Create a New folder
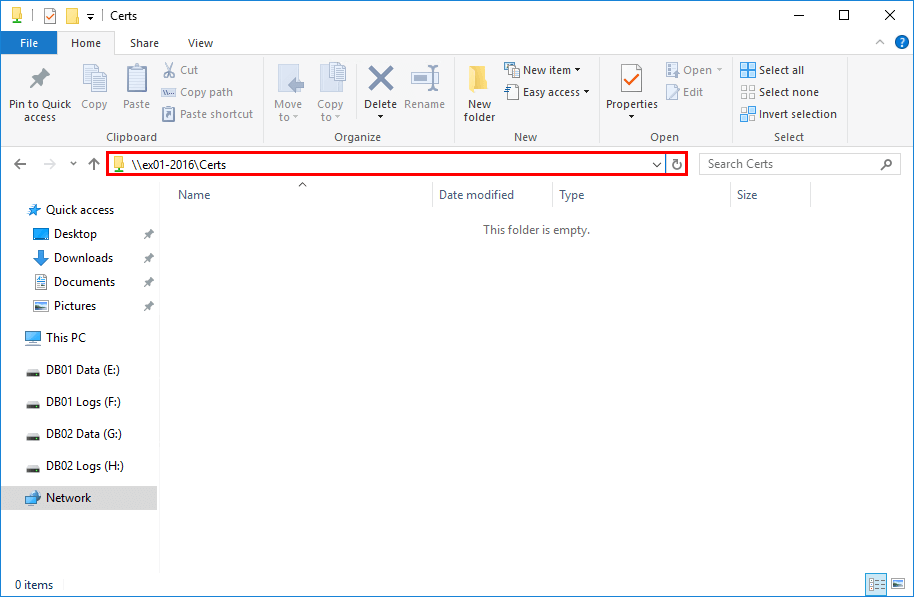914x597 pixels. 479,93
